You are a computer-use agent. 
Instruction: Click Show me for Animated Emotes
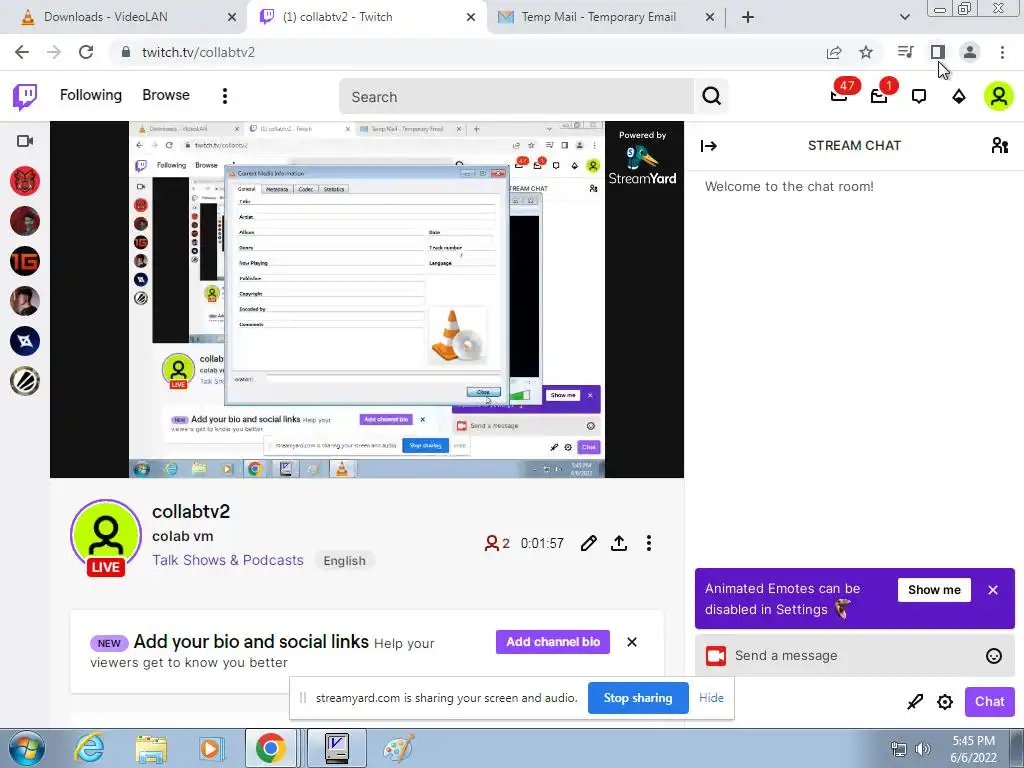click(934, 590)
